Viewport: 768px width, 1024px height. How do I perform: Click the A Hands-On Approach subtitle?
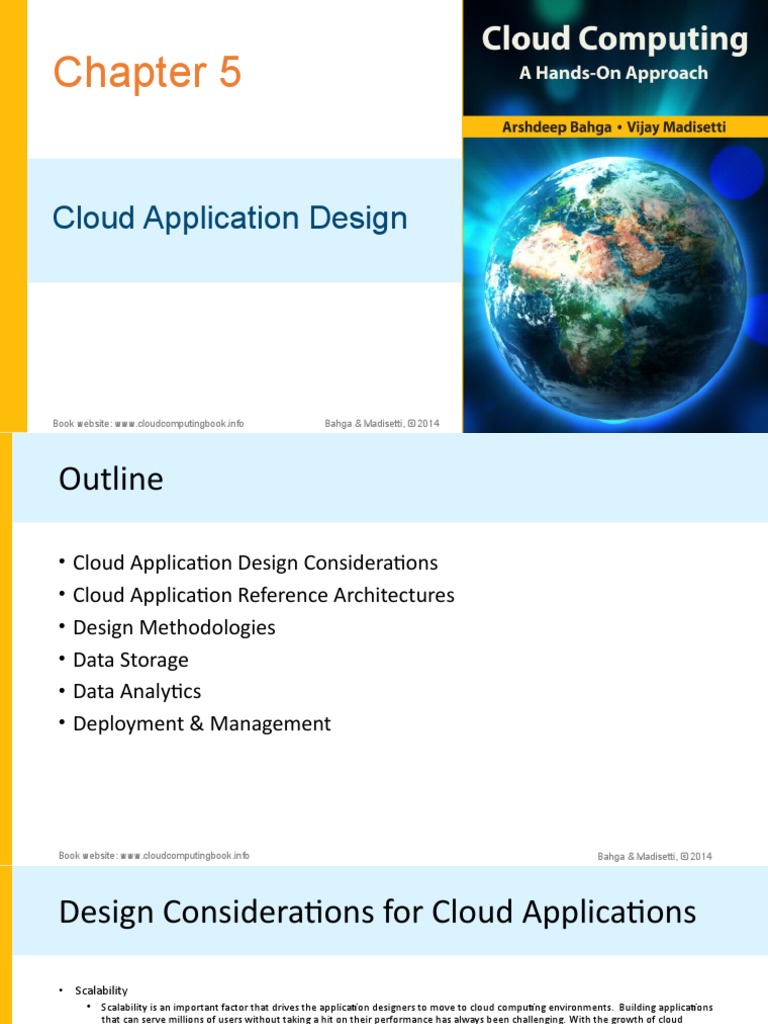(614, 73)
